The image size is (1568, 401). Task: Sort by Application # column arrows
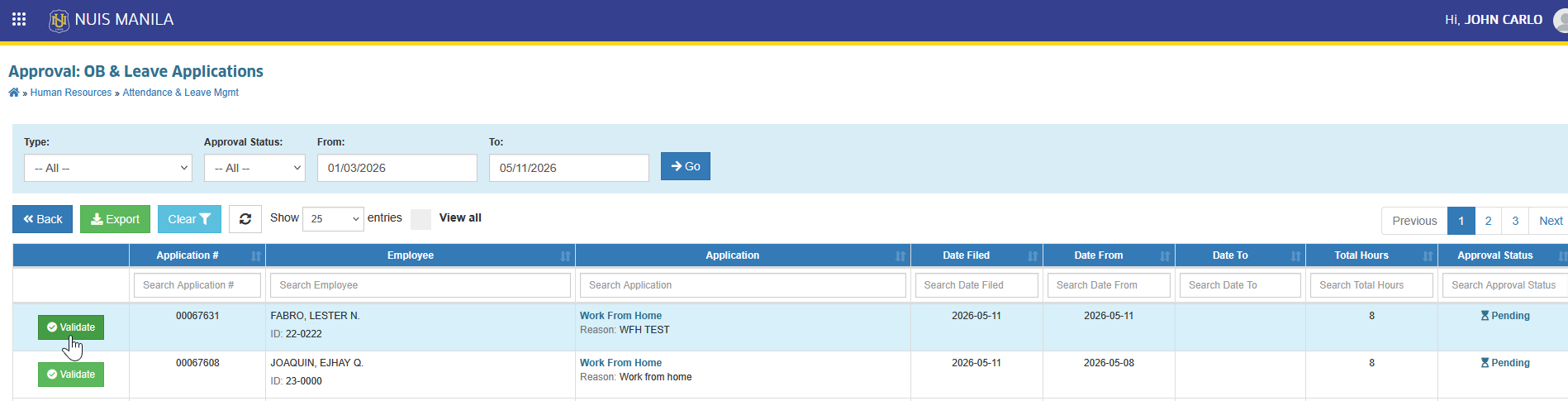coord(256,256)
